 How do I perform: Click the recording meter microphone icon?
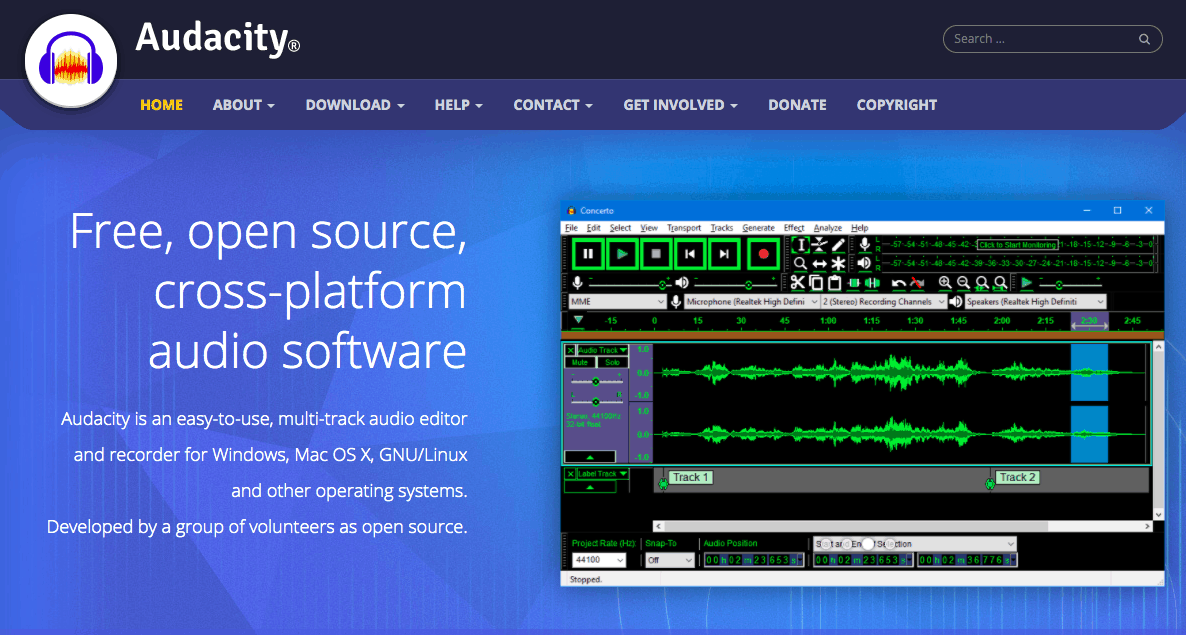(864, 244)
